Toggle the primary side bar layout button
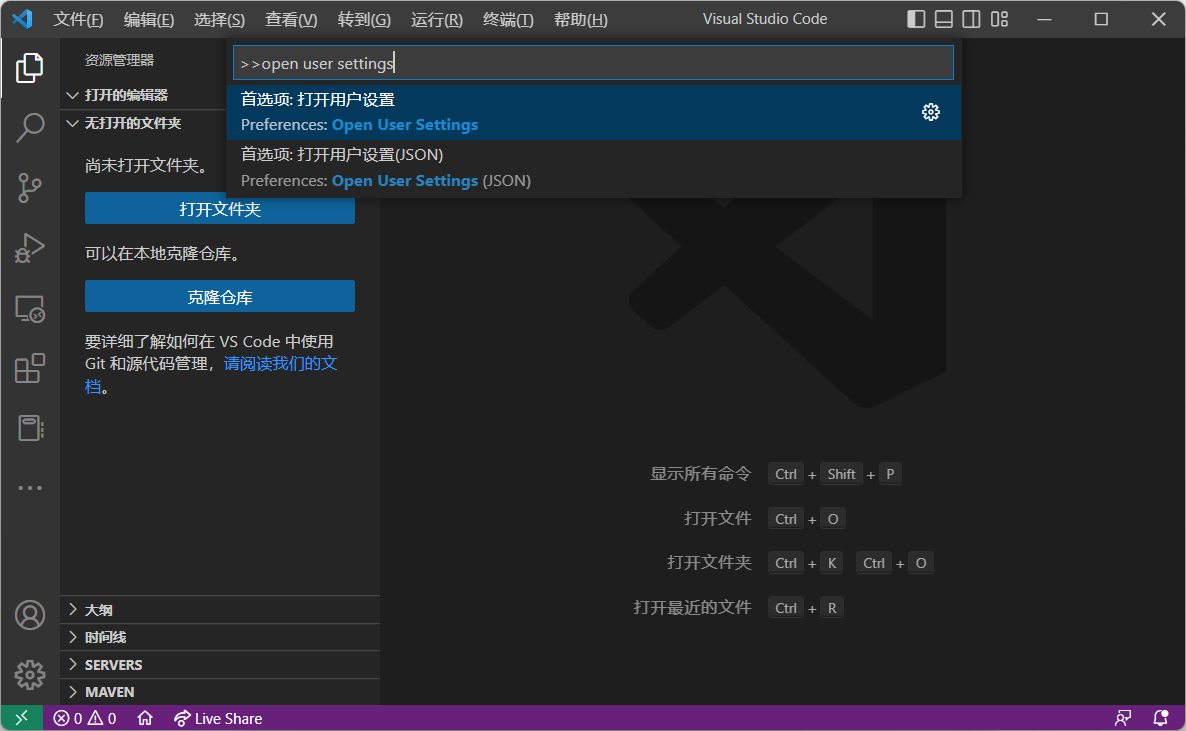Image resolution: width=1186 pixels, height=731 pixels. point(916,19)
